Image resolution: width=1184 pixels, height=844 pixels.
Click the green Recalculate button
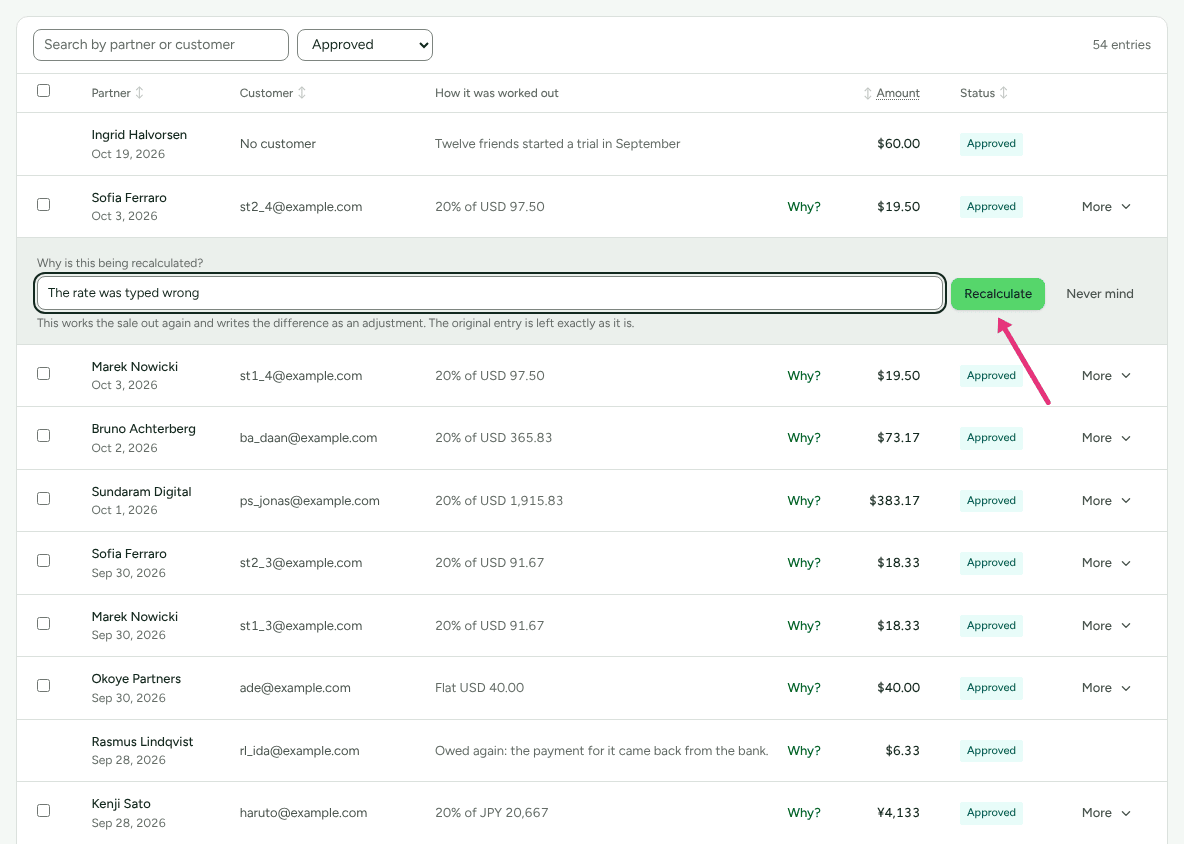[x=997, y=294]
